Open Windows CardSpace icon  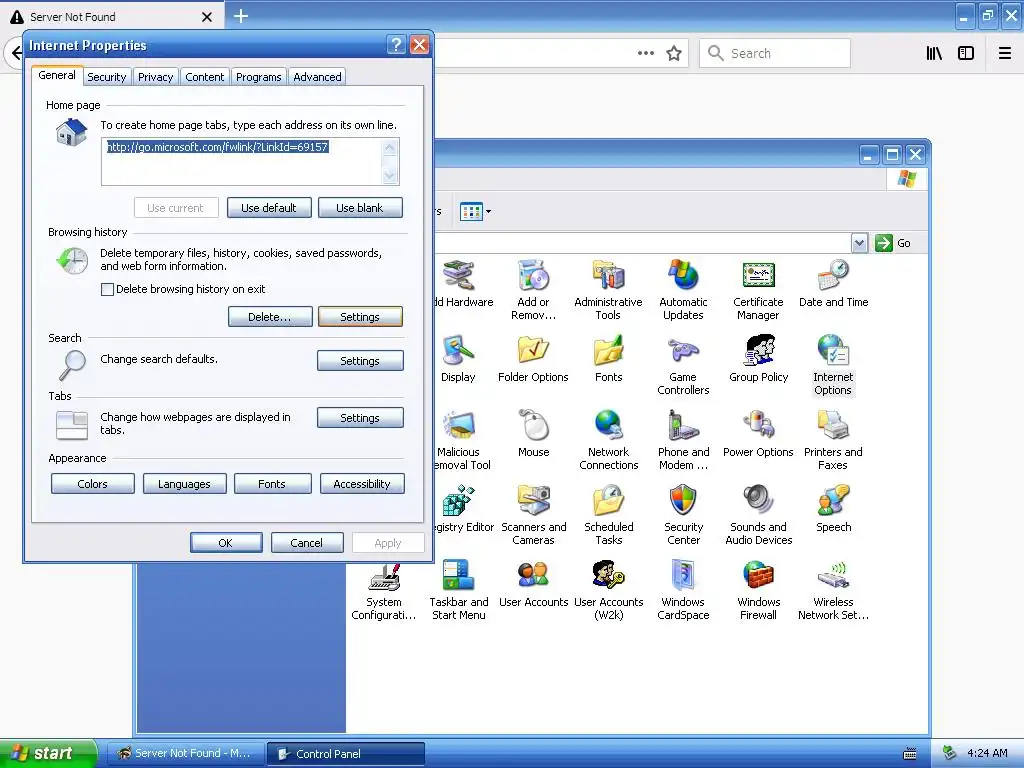683,590
